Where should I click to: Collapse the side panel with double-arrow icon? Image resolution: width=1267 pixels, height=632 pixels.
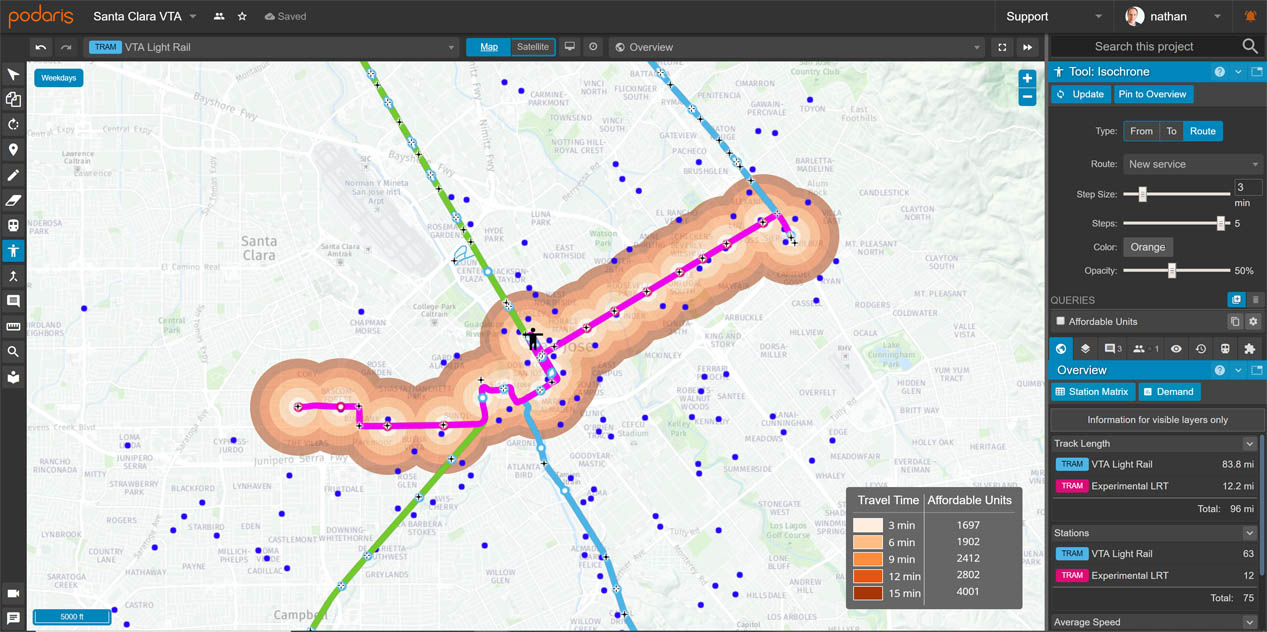(x=1027, y=47)
